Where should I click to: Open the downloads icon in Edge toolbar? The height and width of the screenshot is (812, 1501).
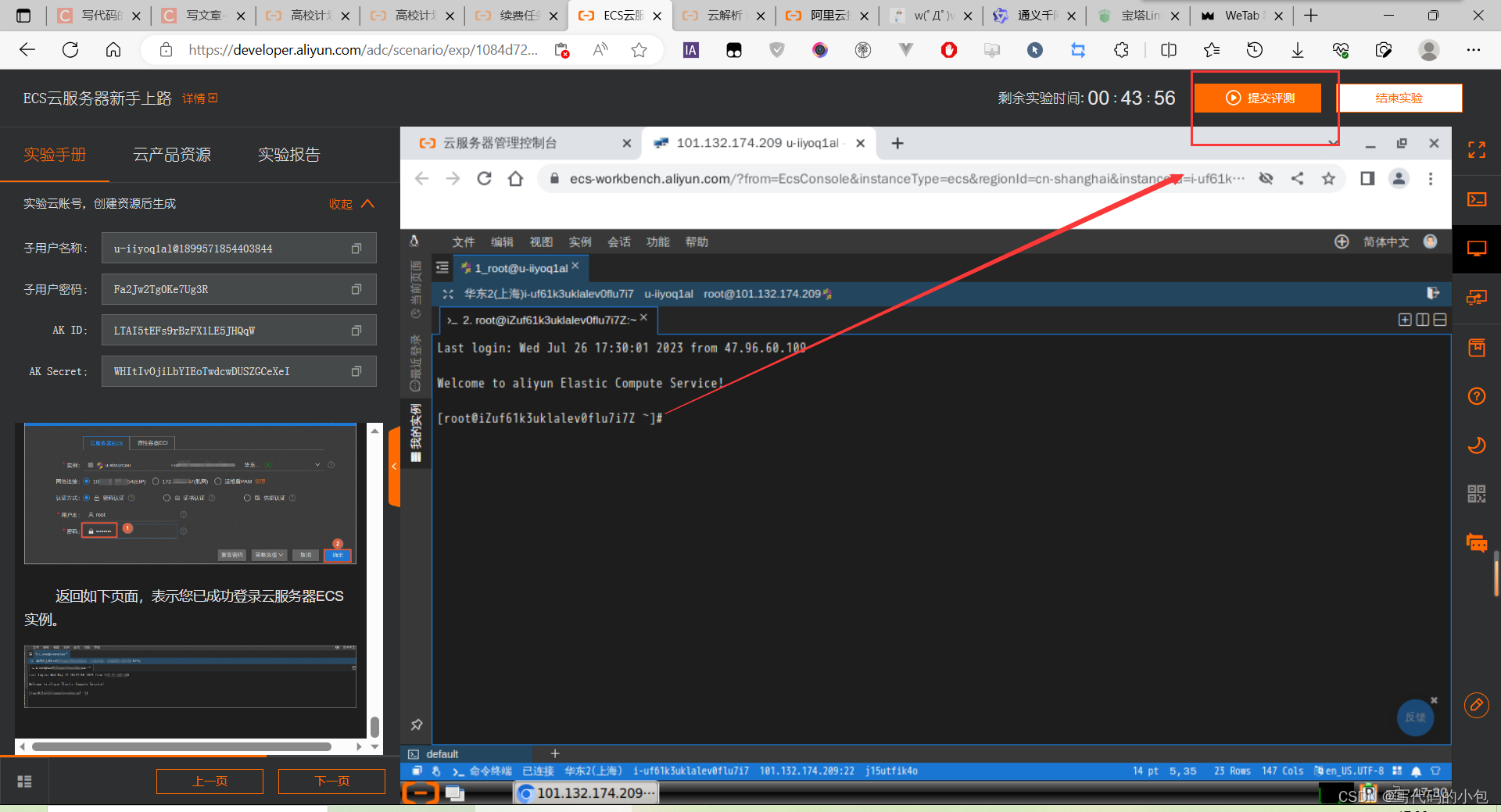click(1297, 50)
